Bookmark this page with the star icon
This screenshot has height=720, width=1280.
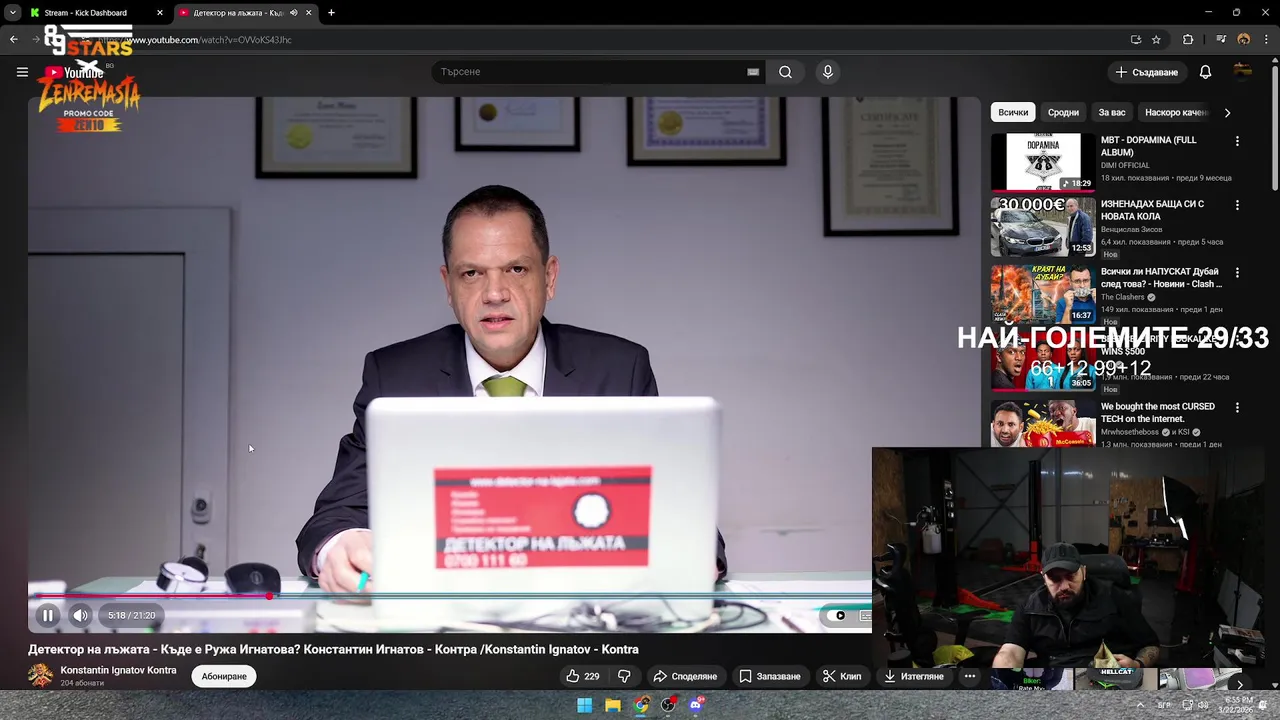point(1156,40)
